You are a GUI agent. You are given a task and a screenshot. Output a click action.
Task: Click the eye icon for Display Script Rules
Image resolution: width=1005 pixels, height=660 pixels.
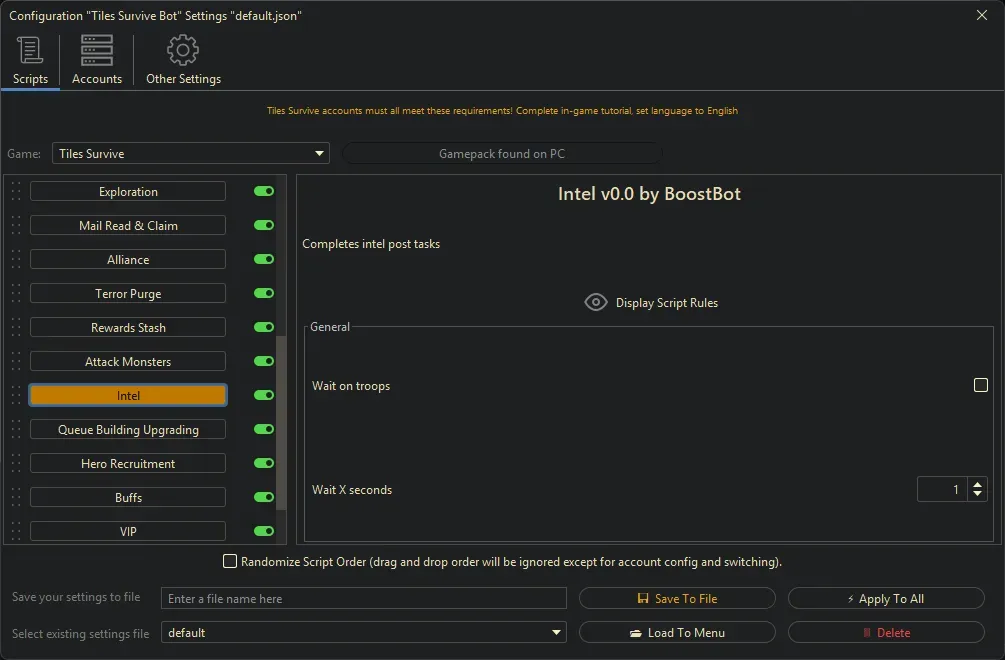(596, 303)
